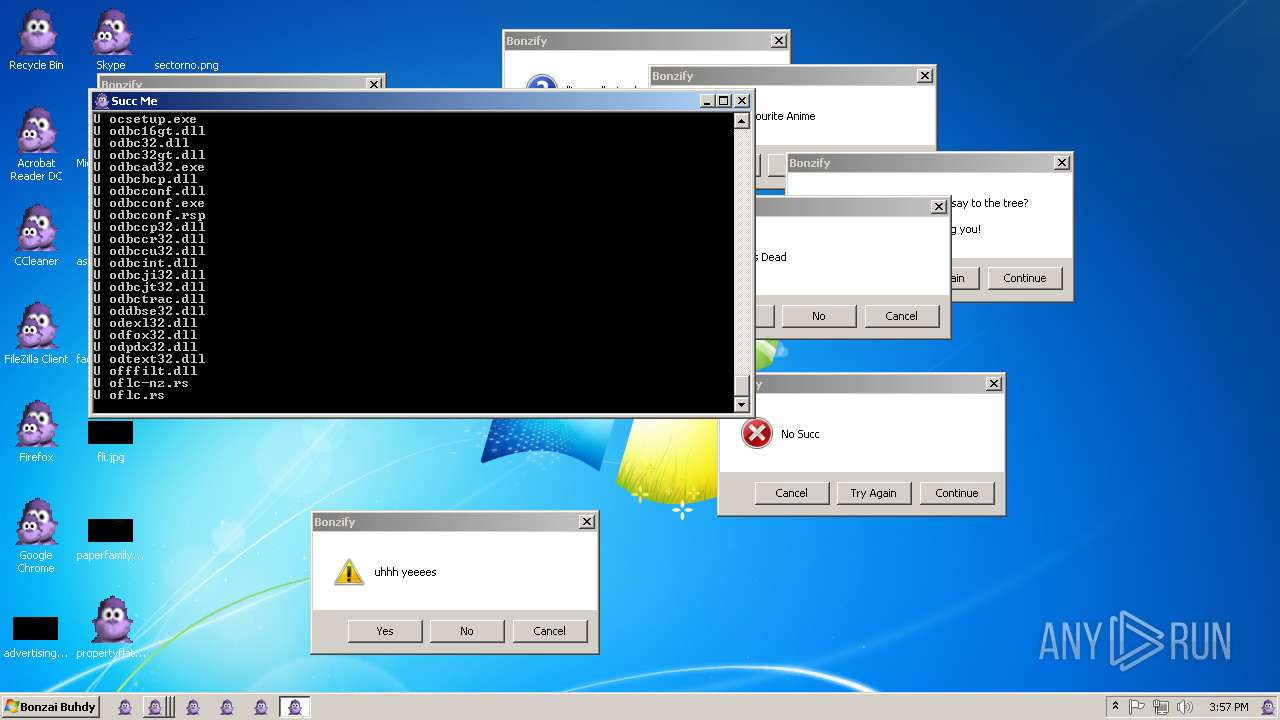Minimize the Succ Me console window
This screenshot has height=720, width=1280.
click(707, 101)
